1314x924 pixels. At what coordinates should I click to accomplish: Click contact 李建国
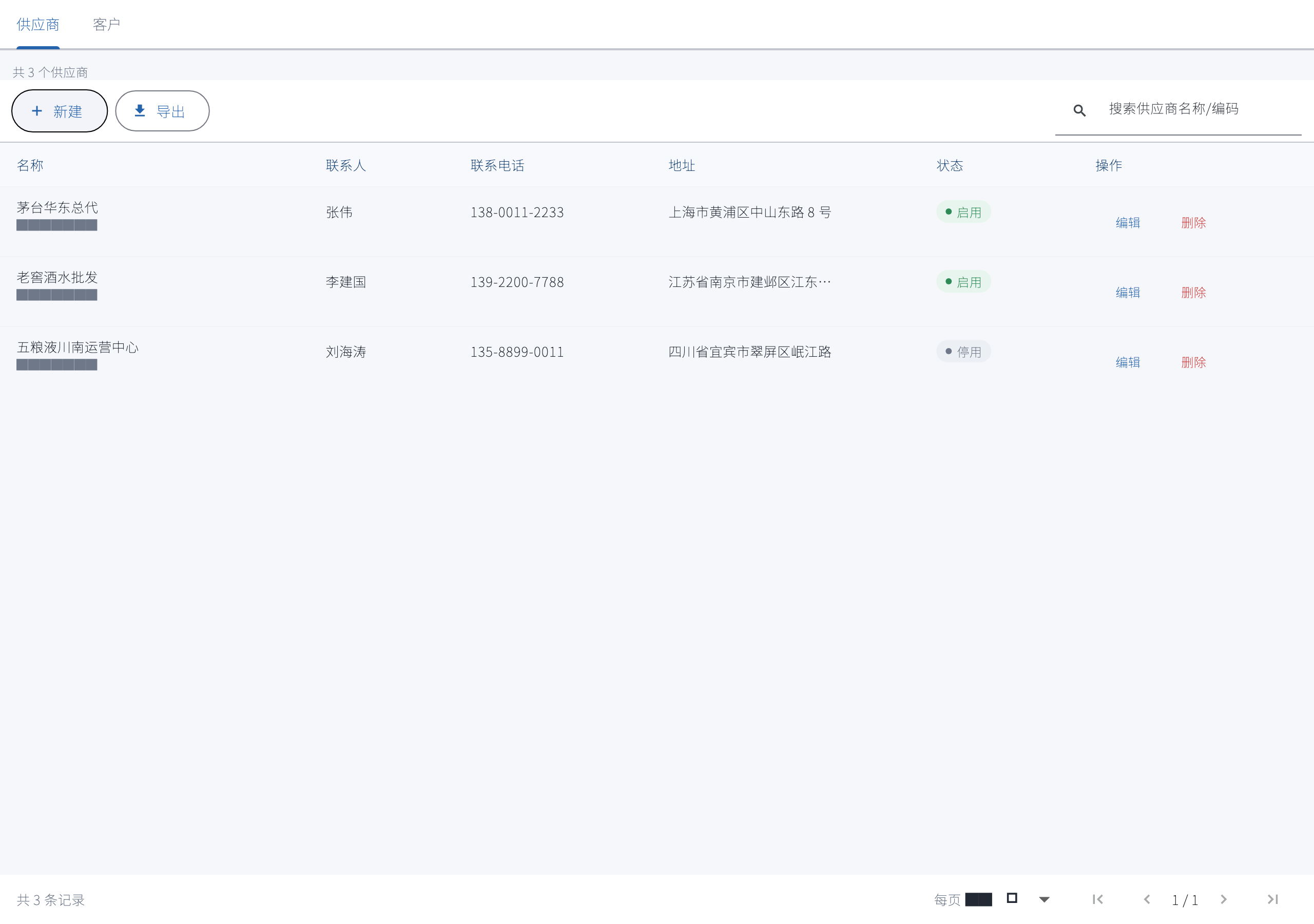345,282
